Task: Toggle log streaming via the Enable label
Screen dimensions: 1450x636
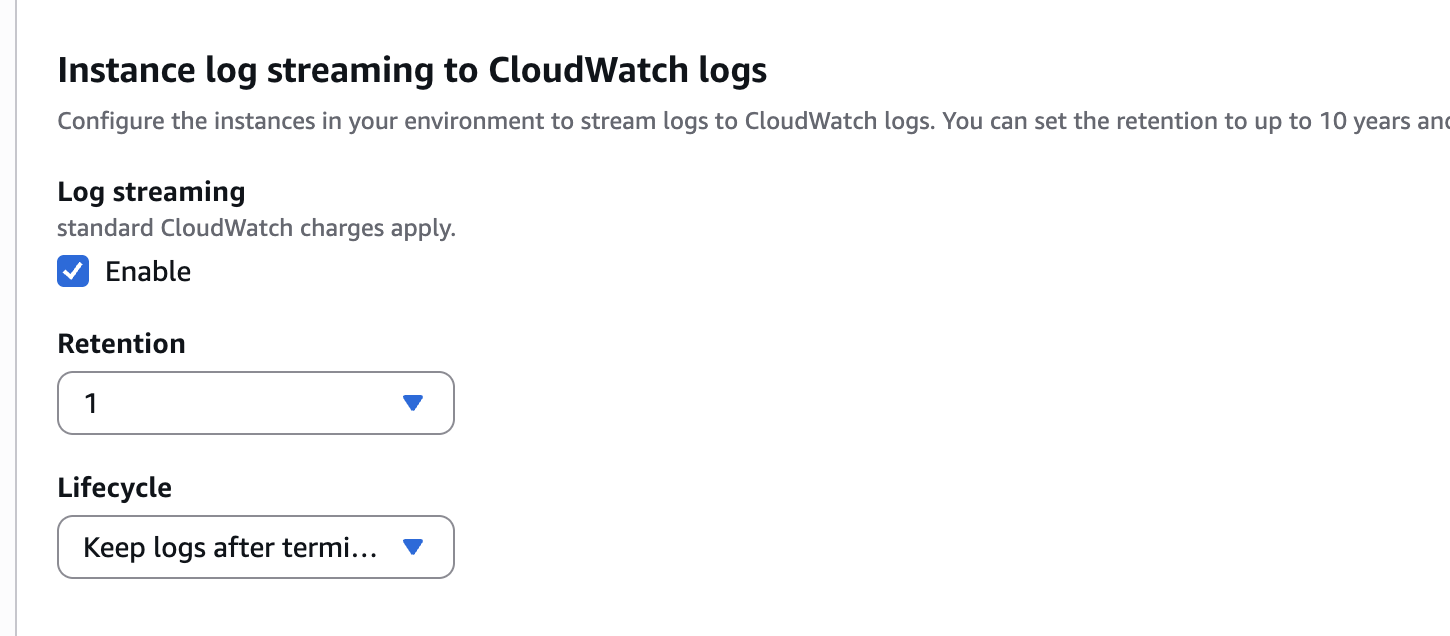Action: pyautogui.click(x=148, y=272)
